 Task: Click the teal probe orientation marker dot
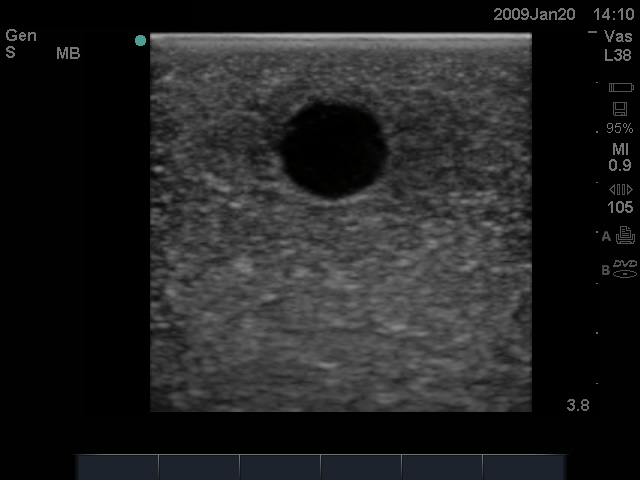141,41
